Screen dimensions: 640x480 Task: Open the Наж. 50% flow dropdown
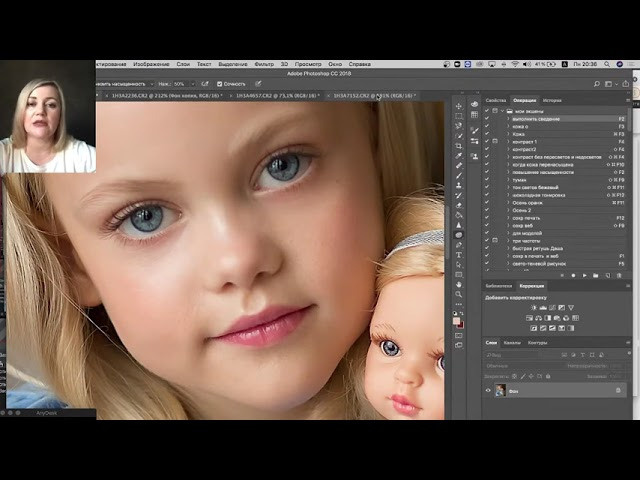193,84
